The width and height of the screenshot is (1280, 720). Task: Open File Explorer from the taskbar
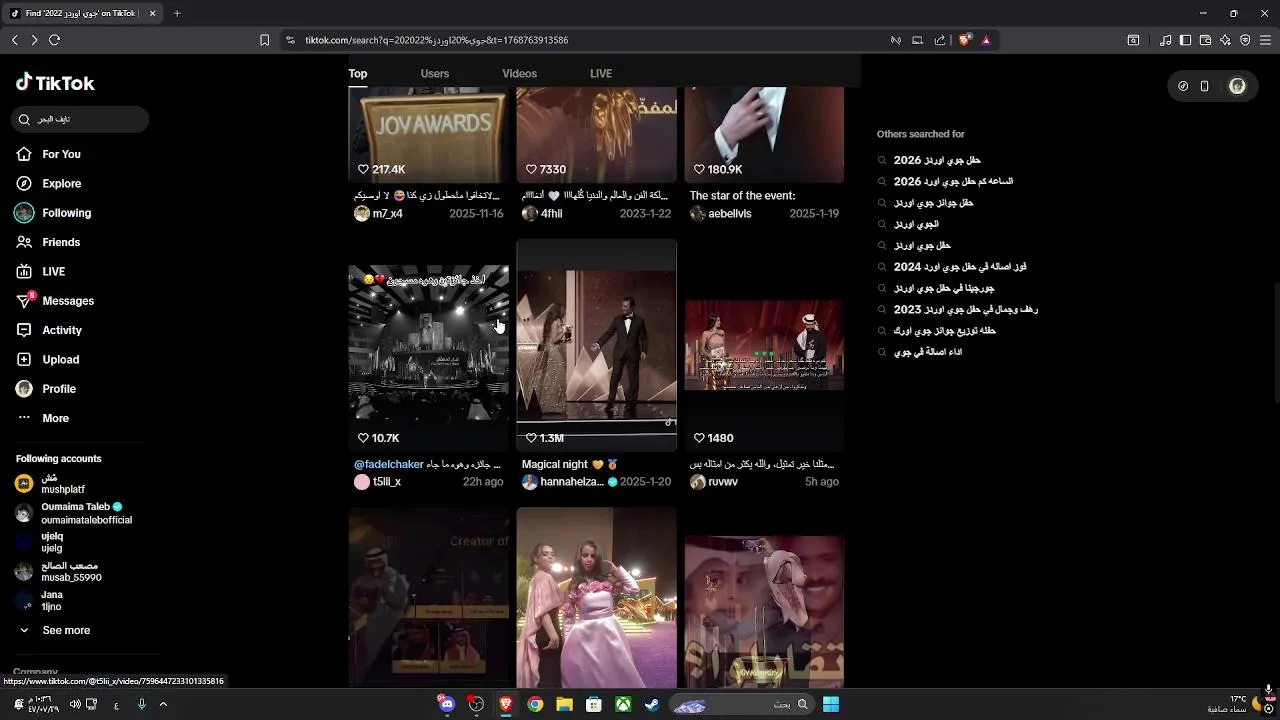tap(564, 704)
